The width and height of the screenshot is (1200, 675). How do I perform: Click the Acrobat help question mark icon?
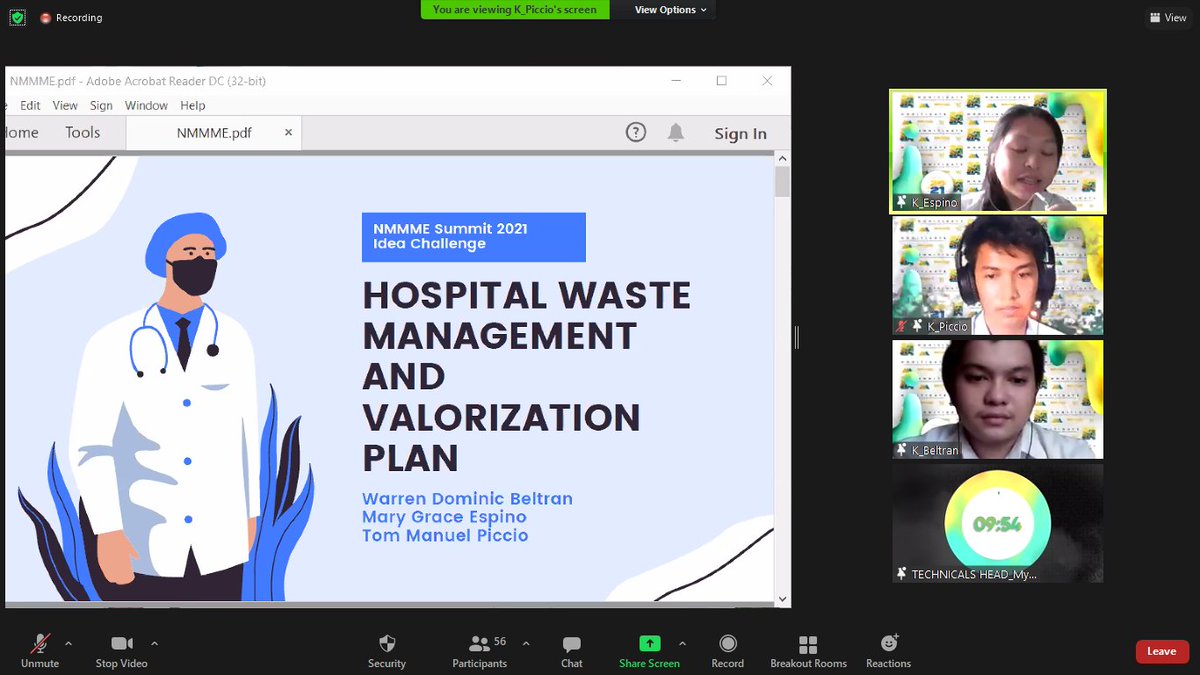(636, 132)
